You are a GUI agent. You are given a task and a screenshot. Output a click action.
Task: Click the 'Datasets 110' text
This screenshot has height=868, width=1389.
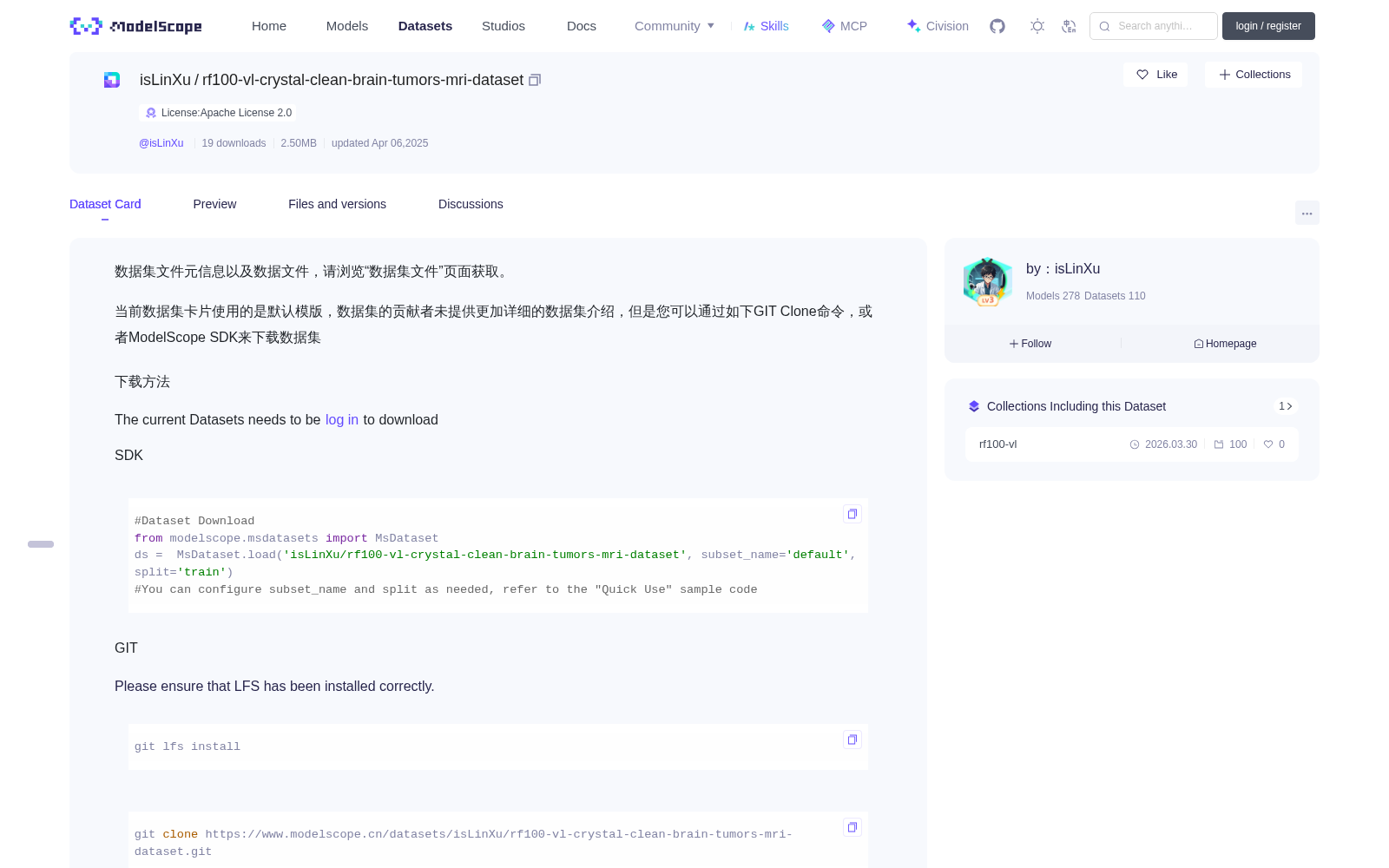pyautogui.click(x=1115, y=296)
